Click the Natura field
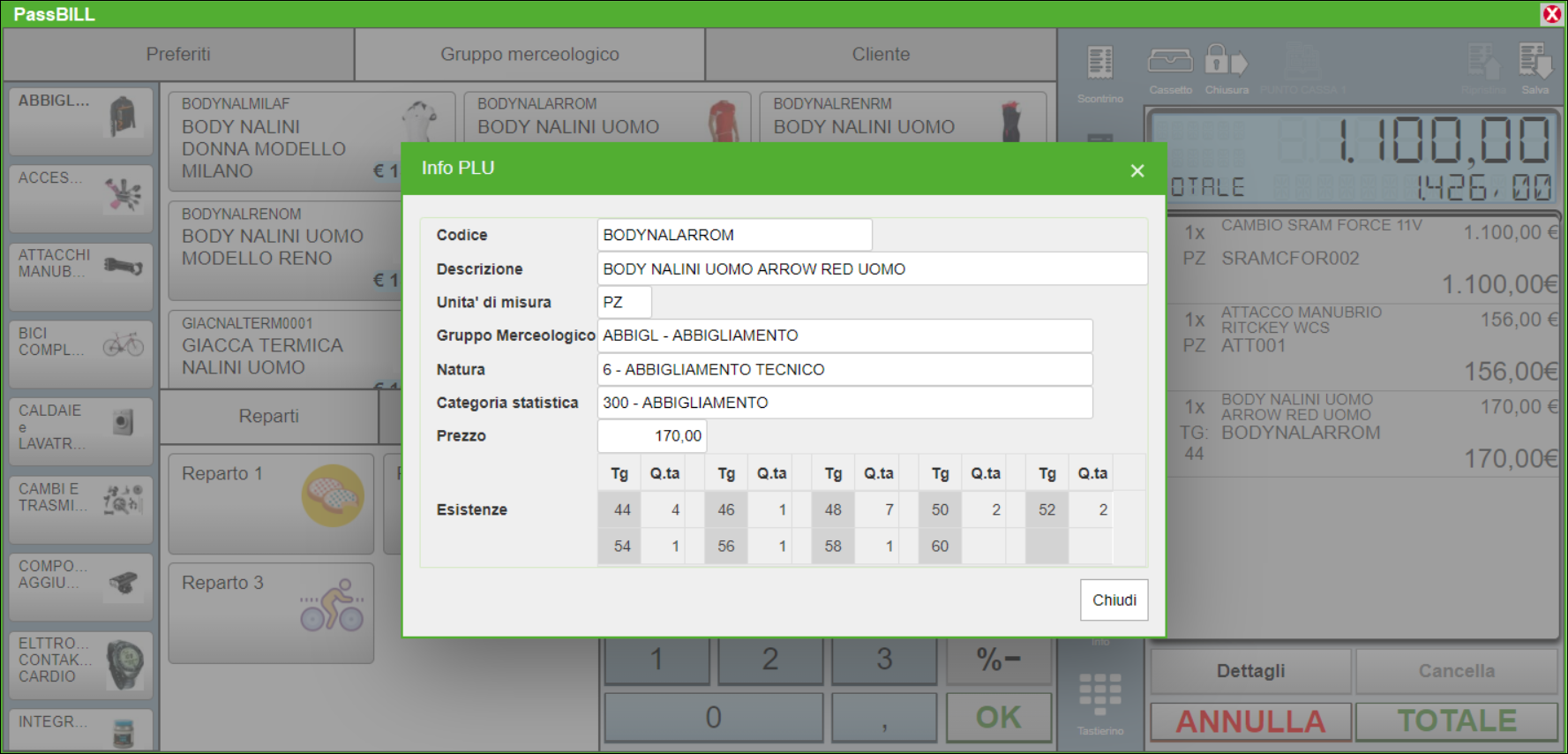Viewport: 1568px width, 754px height. click(844, 369)
